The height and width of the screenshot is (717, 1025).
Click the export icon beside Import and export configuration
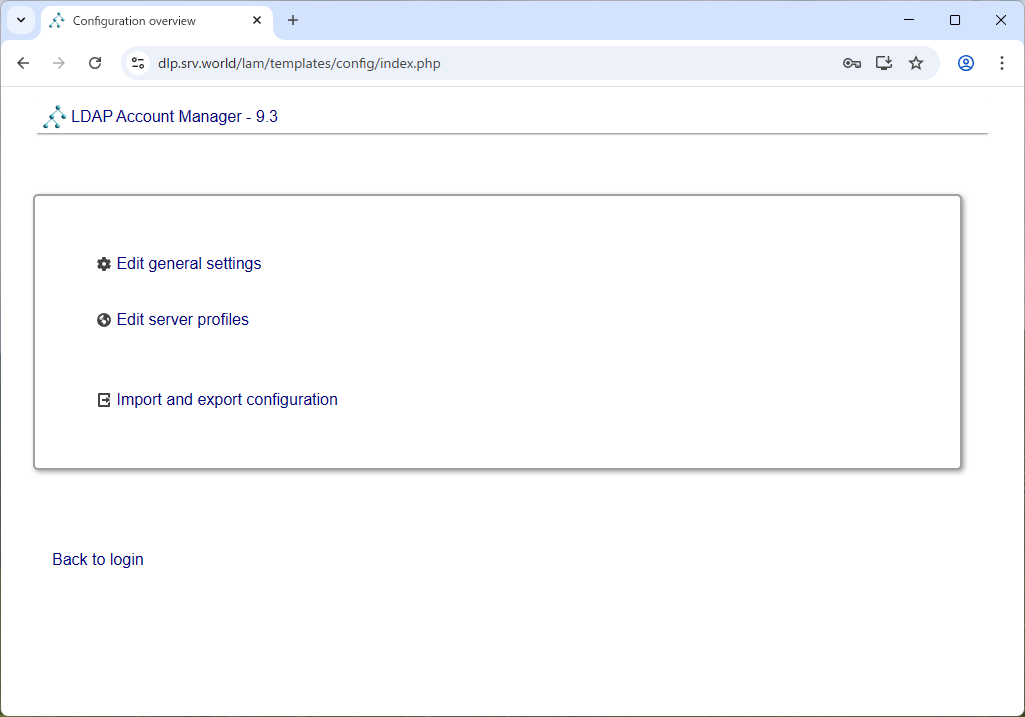pyautogui.click(x=104, y=399)
